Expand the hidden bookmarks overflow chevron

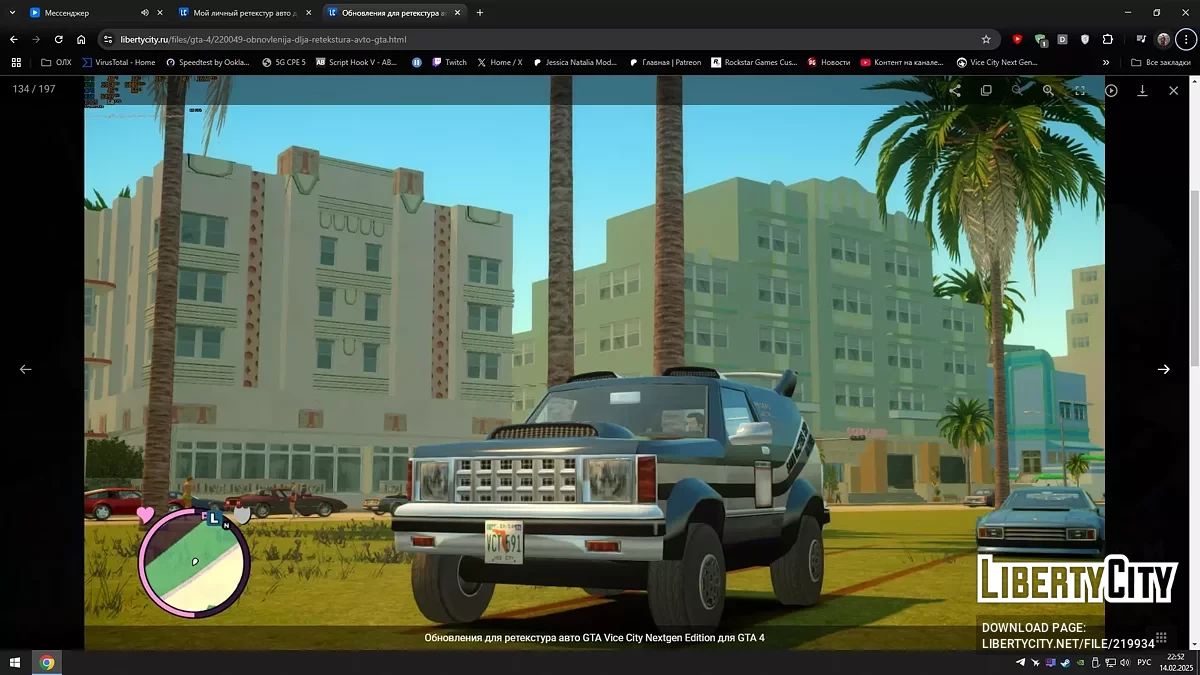pos(1105,62)
